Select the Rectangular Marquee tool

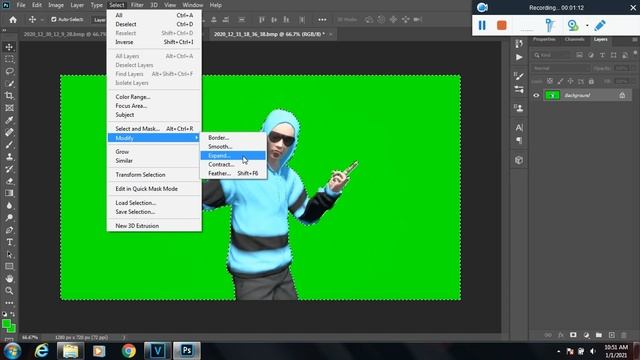[x=9, y=59]
